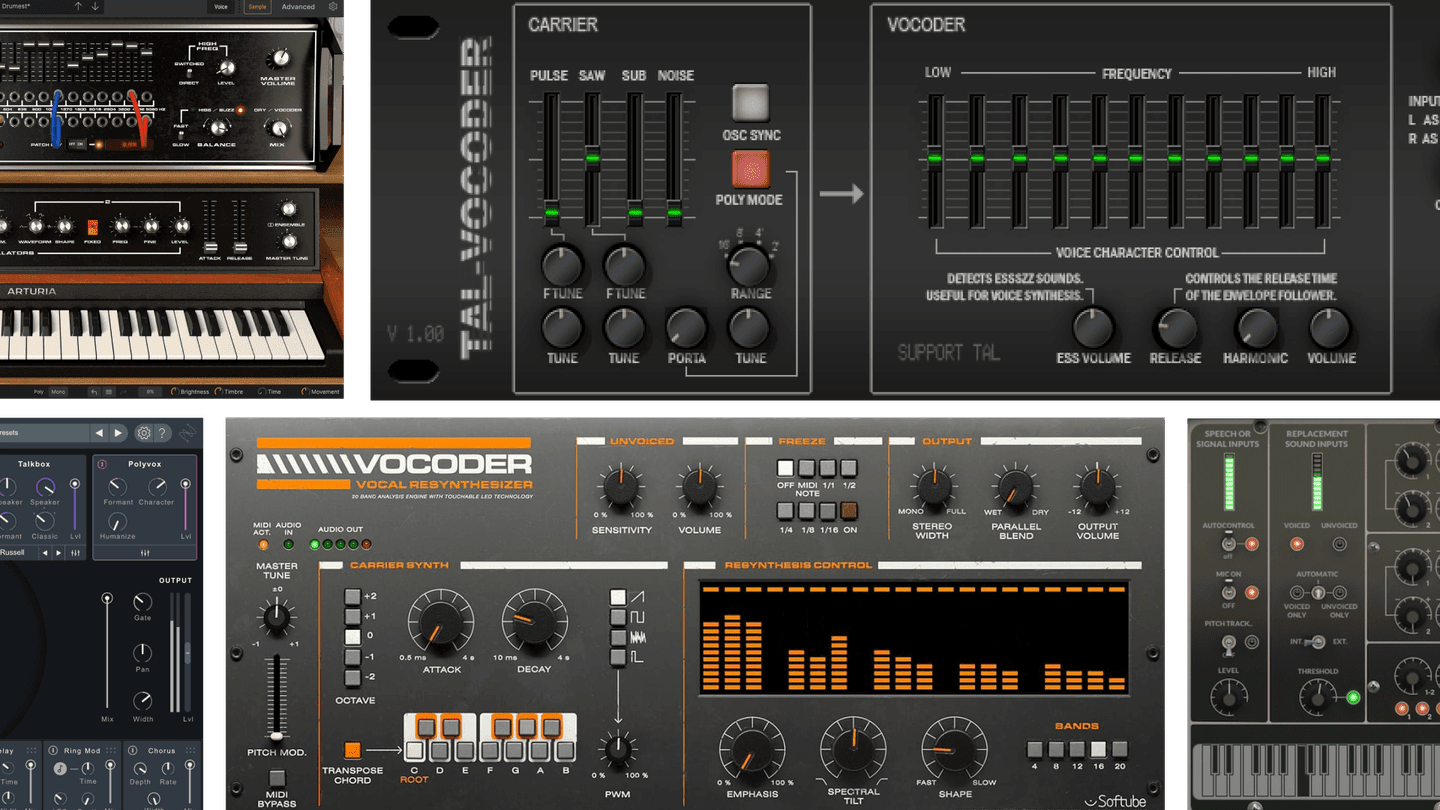The width and height of the screenshot is (1440, 810).
Task: Click the Unvoiced indicator lamp
Action: coord(1339,545)
